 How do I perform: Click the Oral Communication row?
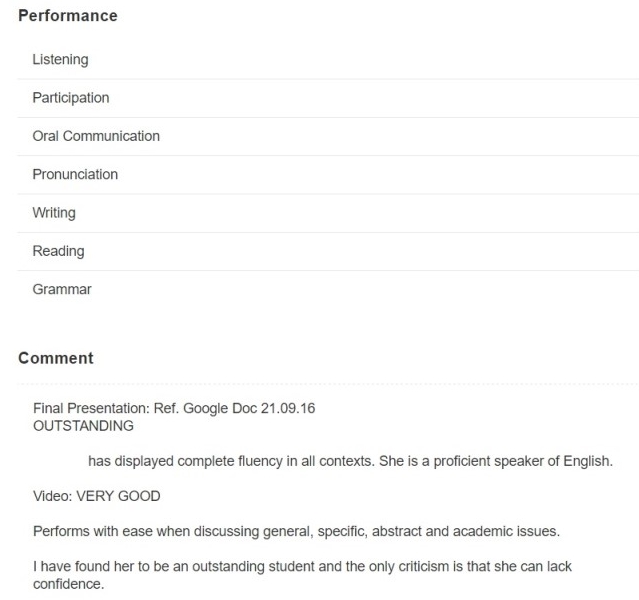click(328, 137)
